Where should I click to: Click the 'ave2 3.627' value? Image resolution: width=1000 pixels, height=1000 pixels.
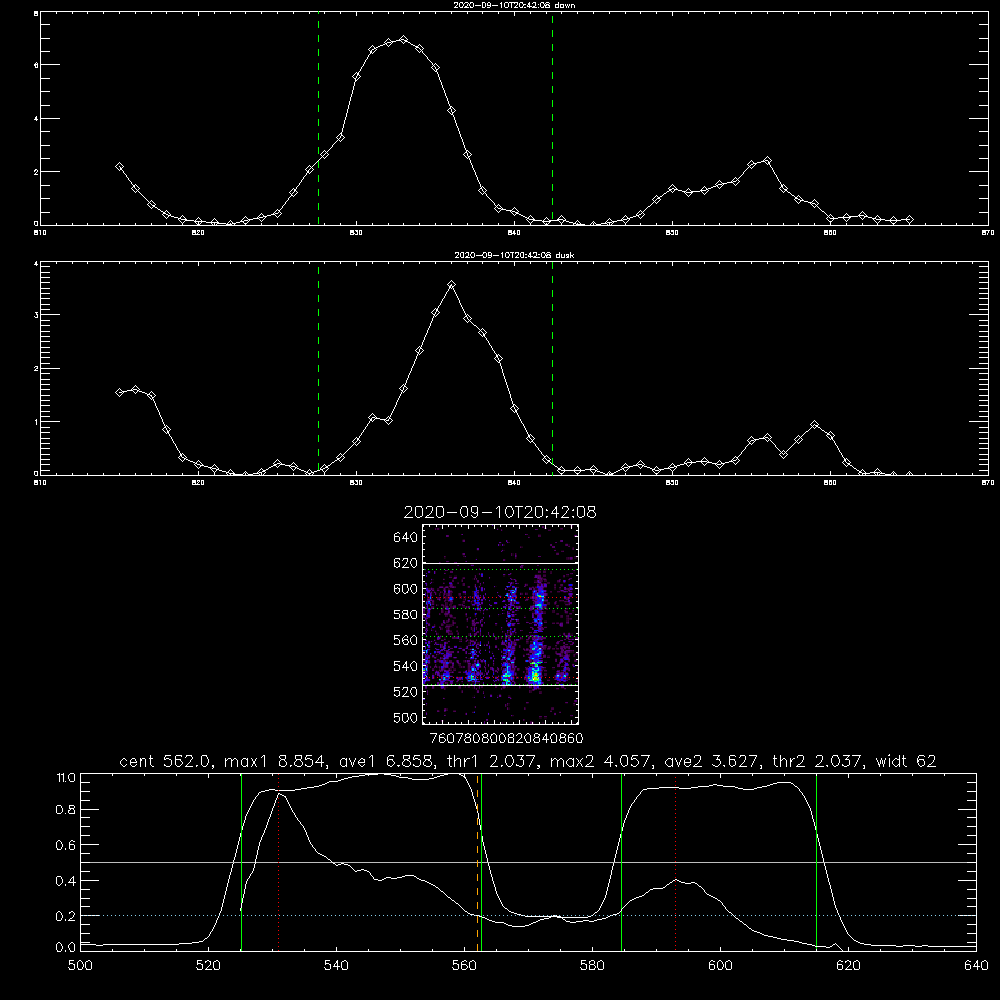(x=712, y=761)
